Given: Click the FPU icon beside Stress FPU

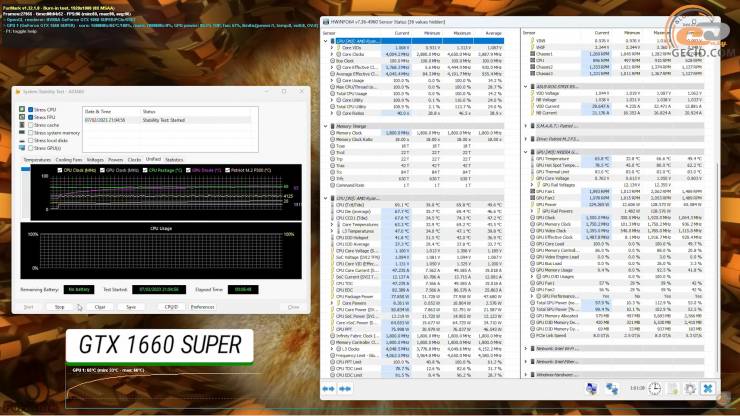Looking at the screenshot, I should [22, 117].
